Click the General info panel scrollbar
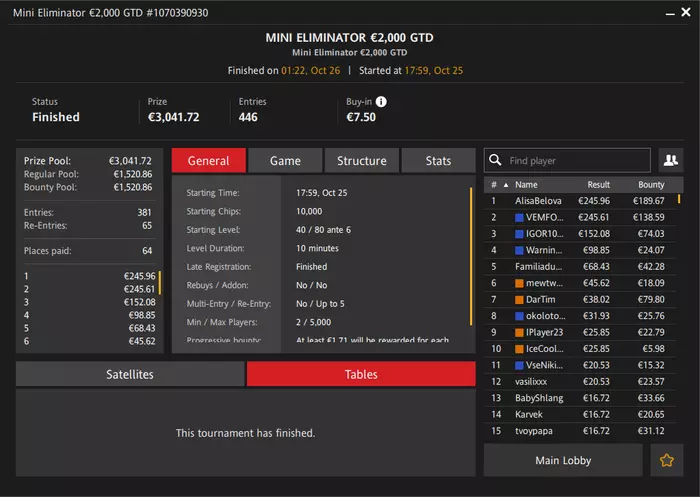700x497 pixels. 471,256
